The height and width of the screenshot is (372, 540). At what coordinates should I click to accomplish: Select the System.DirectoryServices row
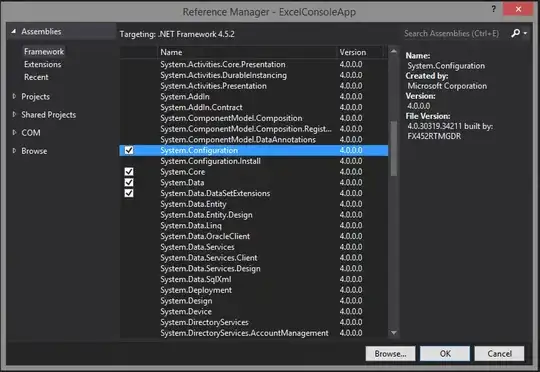pos(253,322)
